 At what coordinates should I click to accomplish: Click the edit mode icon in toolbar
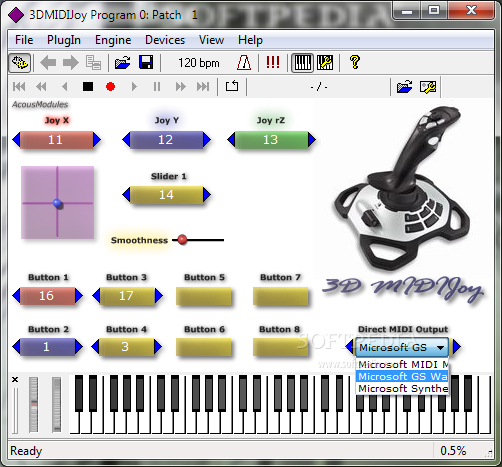[x=20, y=63]
